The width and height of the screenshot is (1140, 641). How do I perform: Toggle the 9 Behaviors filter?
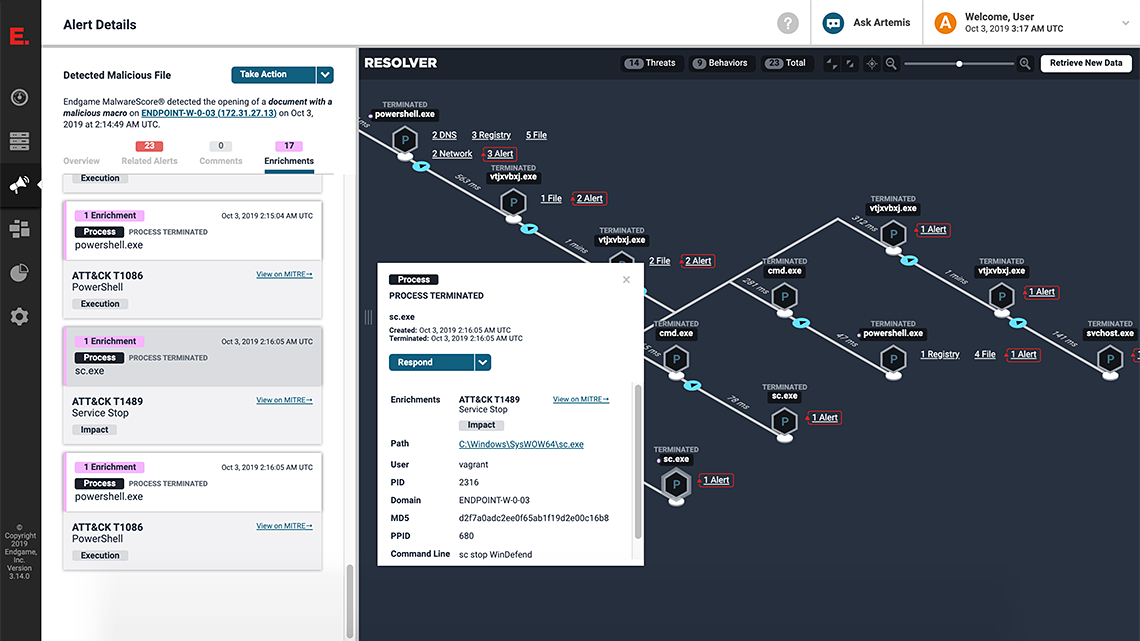point(719,63)
